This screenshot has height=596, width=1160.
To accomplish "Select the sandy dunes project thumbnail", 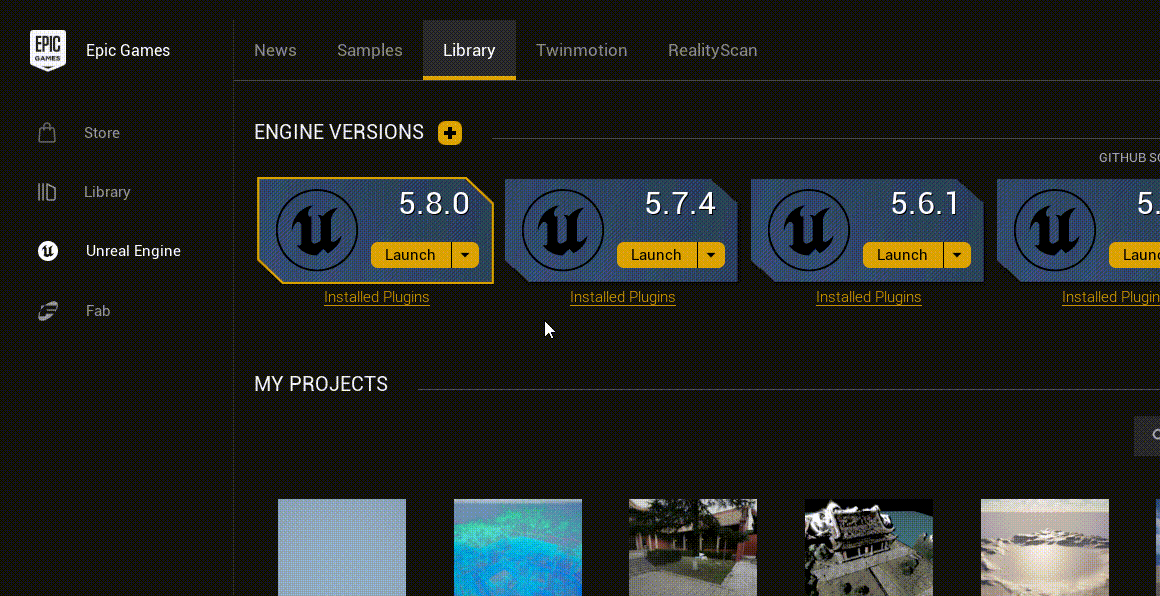I will tap(1045, 547).
